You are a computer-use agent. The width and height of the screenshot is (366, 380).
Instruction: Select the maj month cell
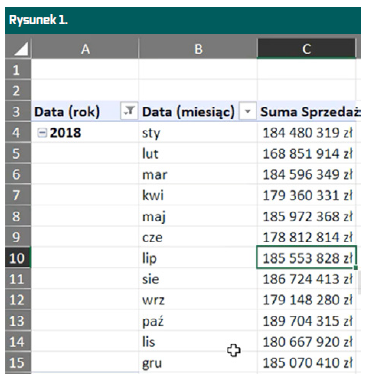[198, 216]
